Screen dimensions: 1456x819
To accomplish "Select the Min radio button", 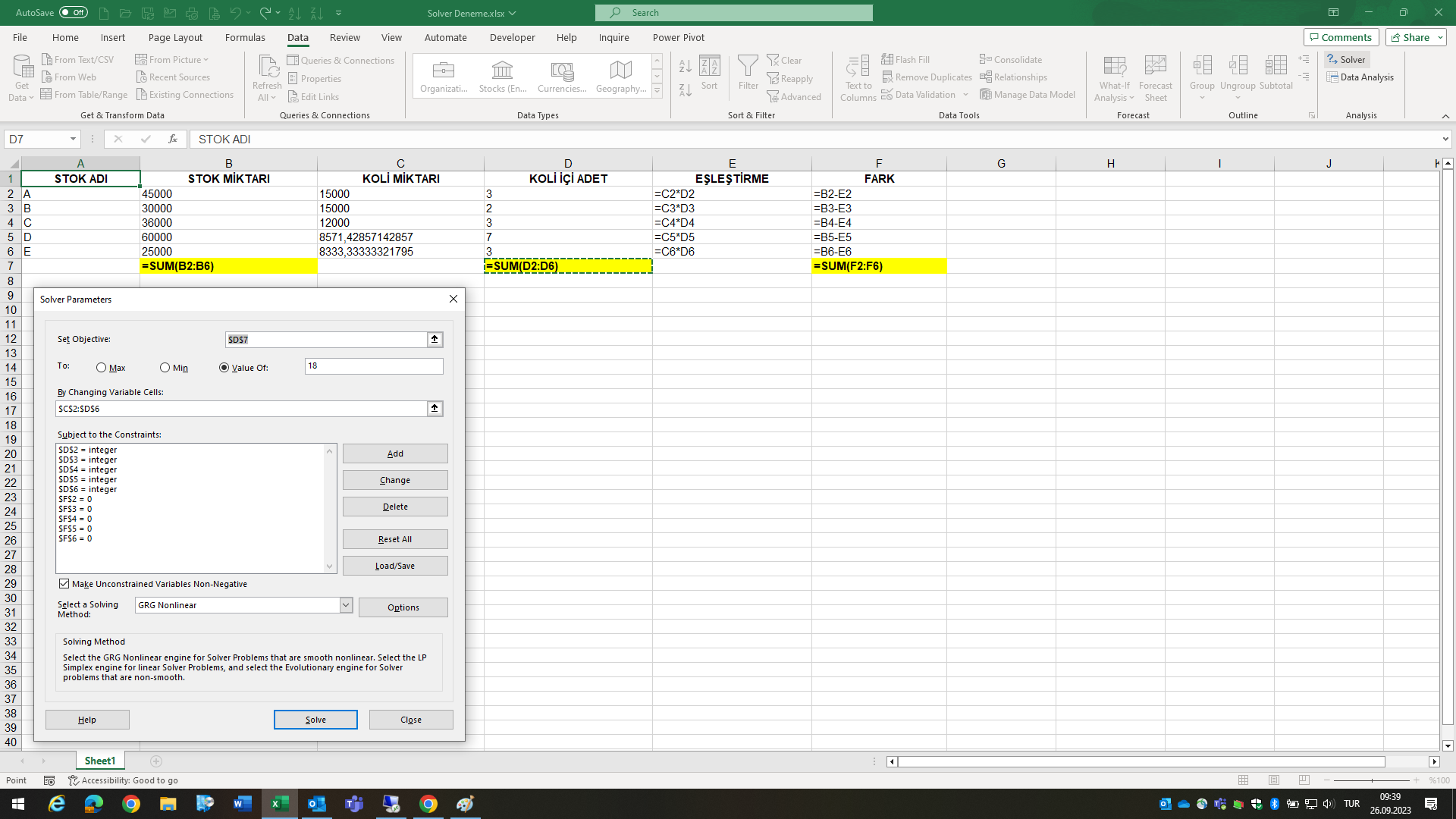I will 165,368.
